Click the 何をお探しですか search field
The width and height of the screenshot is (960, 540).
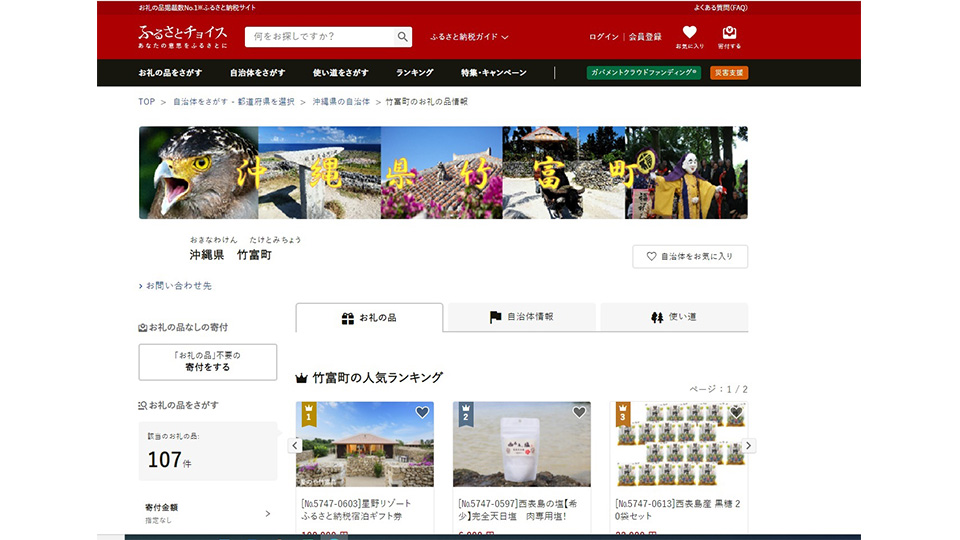320,37
